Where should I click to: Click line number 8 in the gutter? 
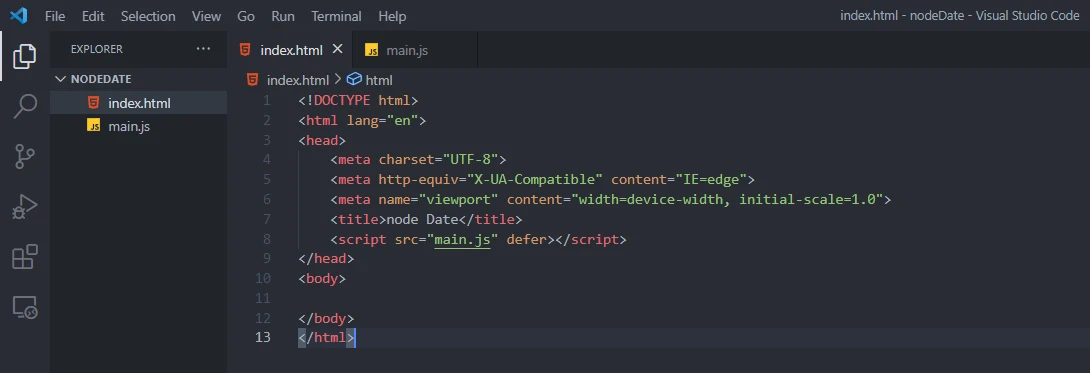[268, 240]
